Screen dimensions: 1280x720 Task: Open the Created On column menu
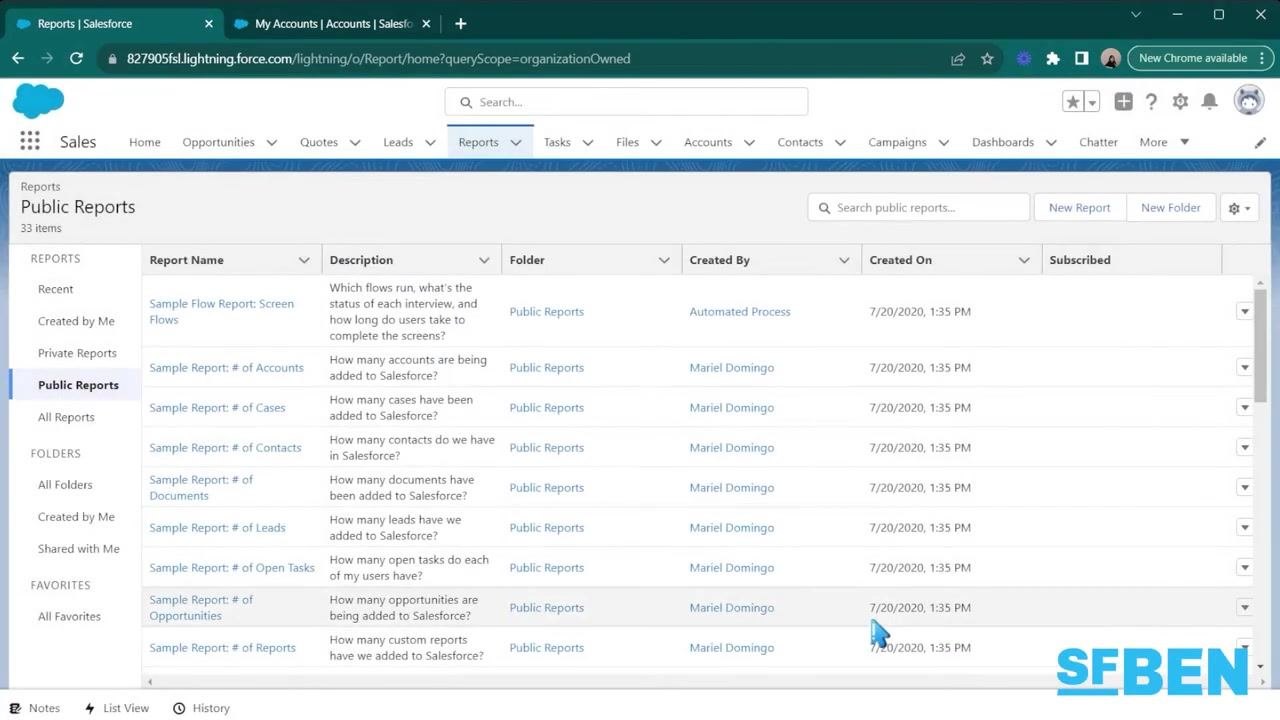(x=1024, y=260)
